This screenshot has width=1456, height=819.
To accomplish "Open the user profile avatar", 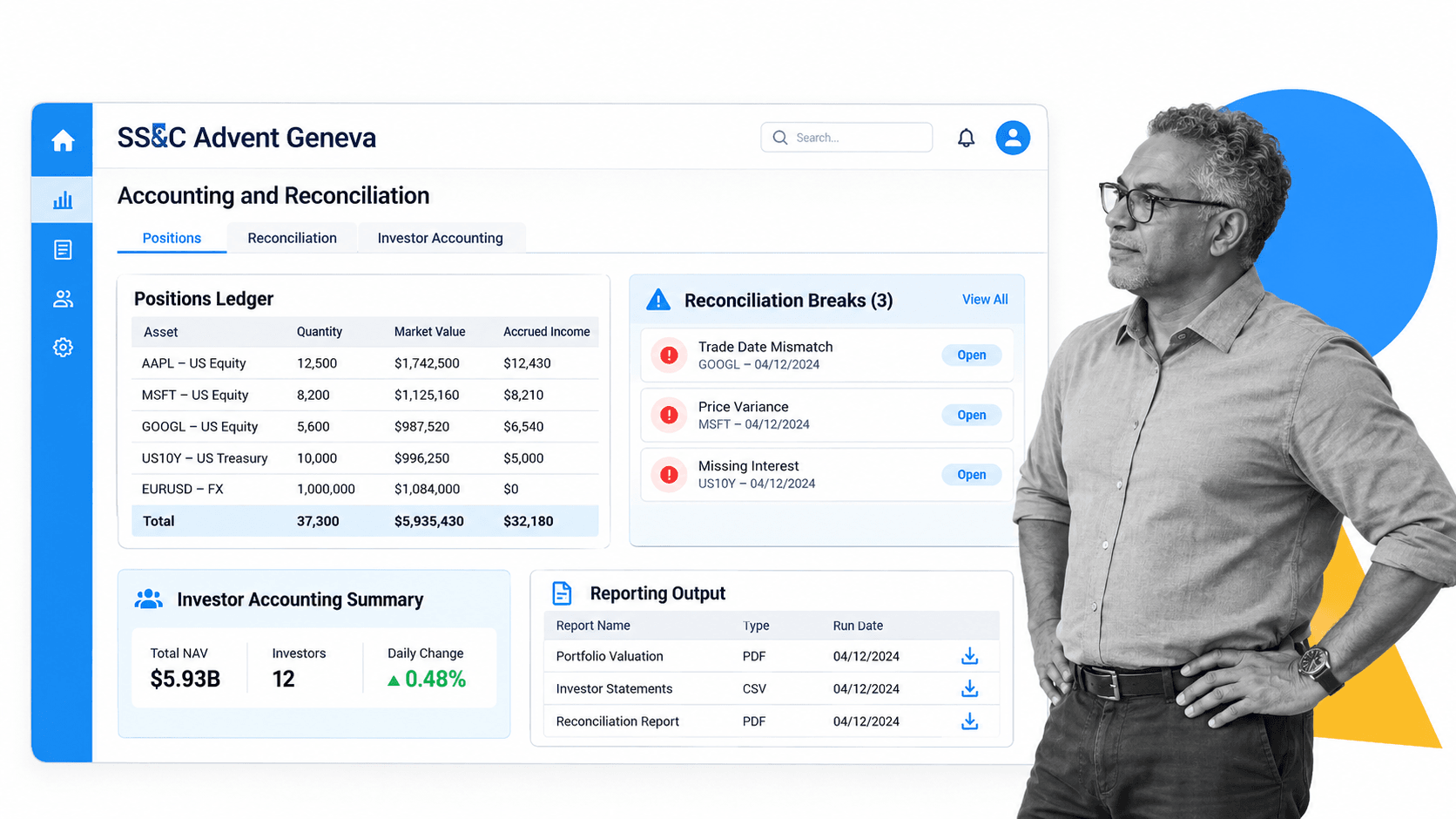I will tap(1013, 138).
